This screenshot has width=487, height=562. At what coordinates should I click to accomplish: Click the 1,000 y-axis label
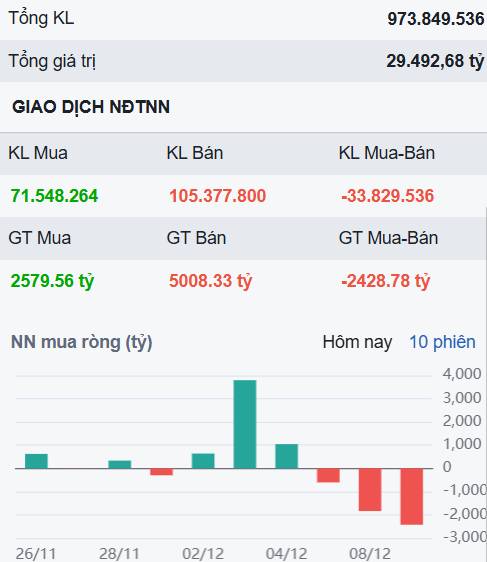point(462,444)
